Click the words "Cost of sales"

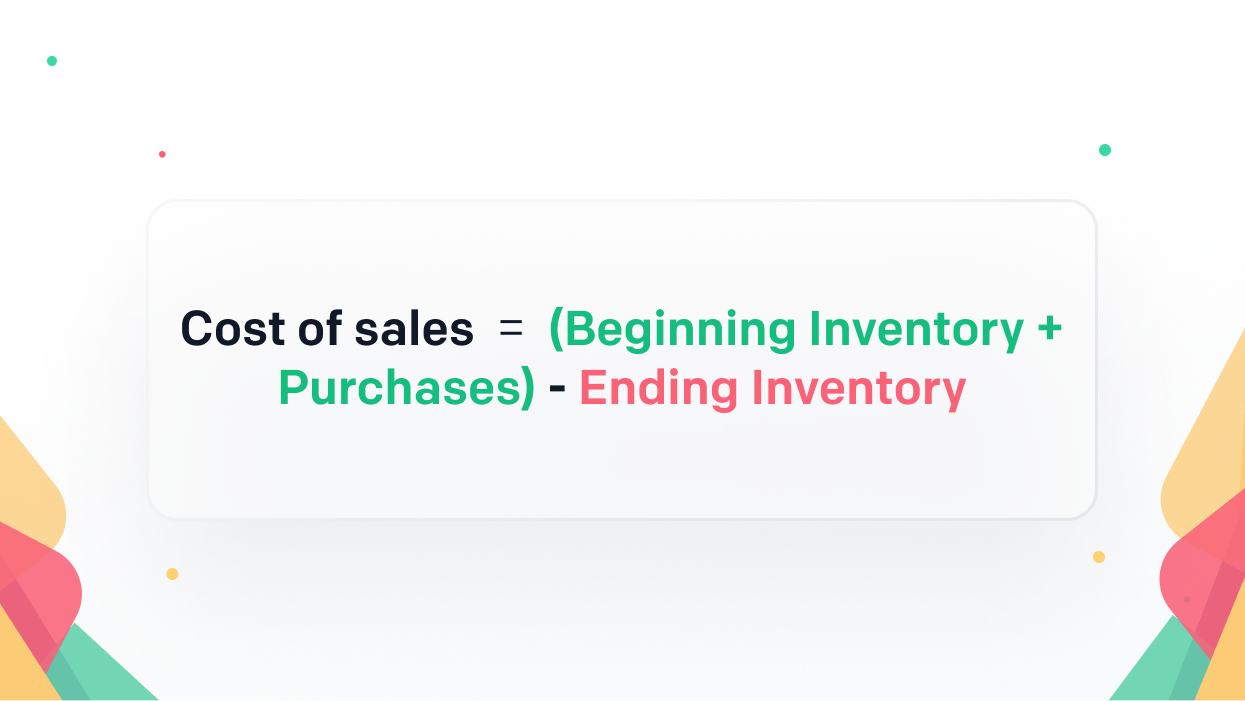coord(327,329)
